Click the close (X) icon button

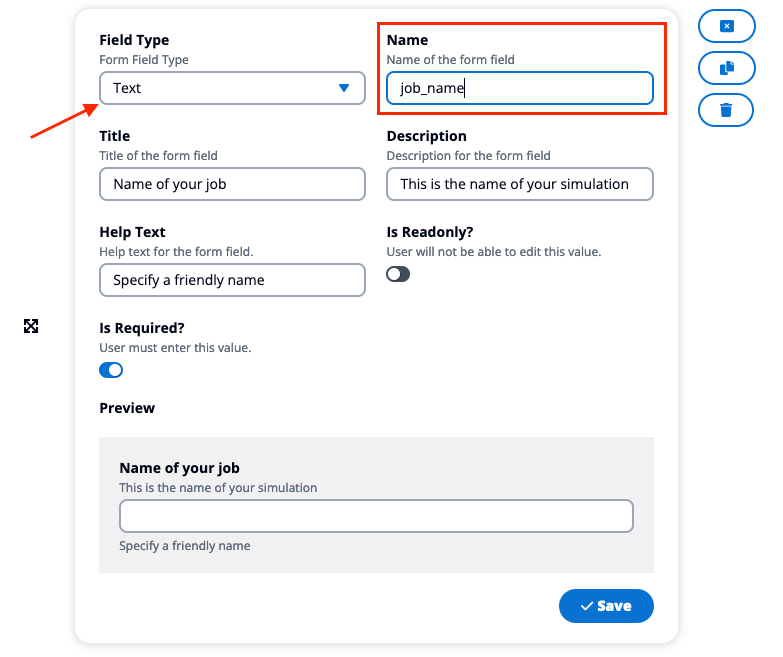727,26
